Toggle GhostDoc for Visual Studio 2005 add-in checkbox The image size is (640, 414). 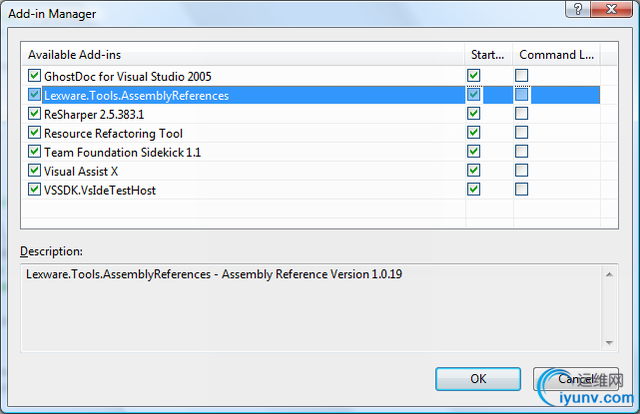pos(34,76)
